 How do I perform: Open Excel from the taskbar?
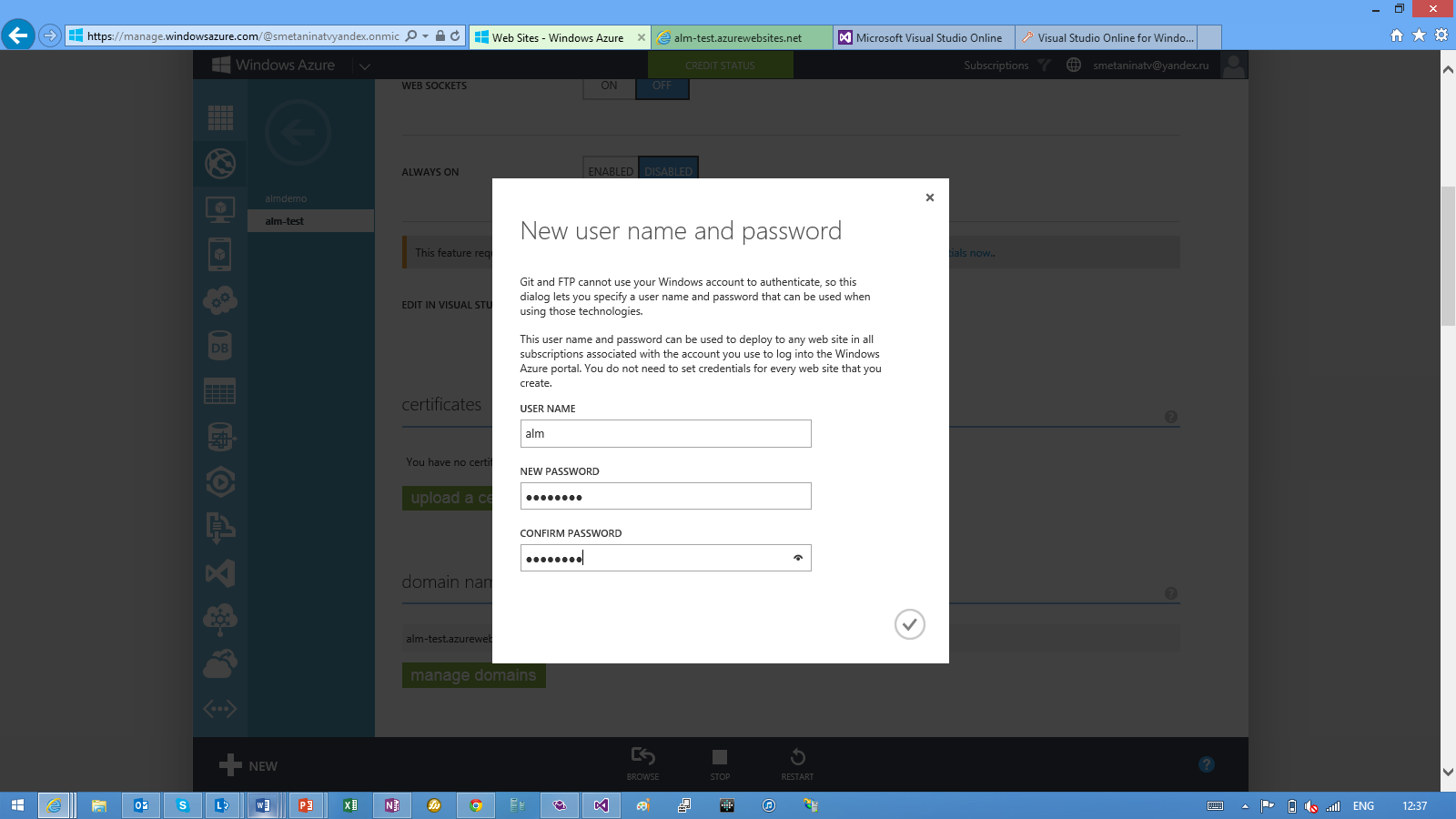(350, 805)
